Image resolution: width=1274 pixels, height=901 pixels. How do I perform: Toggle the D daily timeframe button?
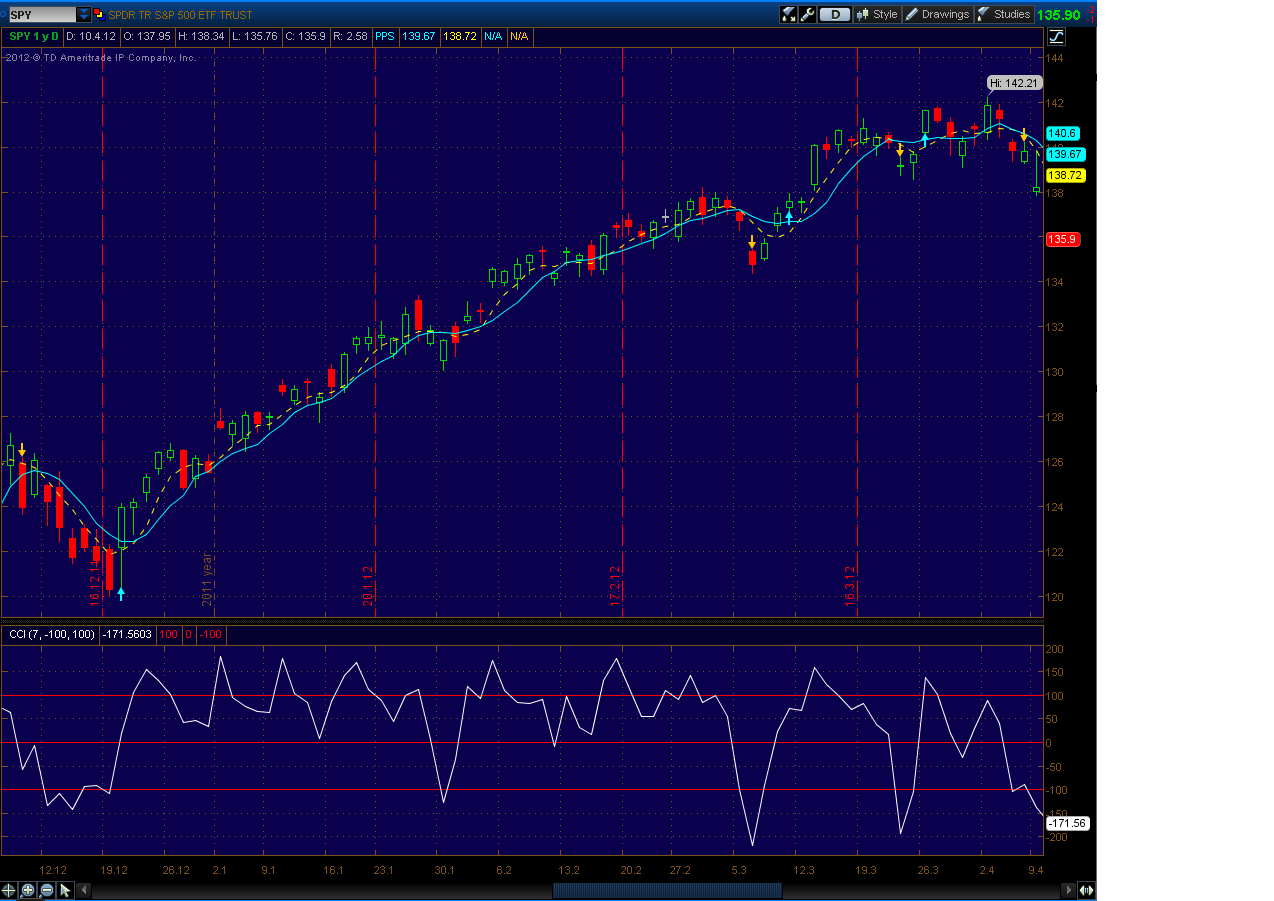pyautogui.click(x=836, y=14)
